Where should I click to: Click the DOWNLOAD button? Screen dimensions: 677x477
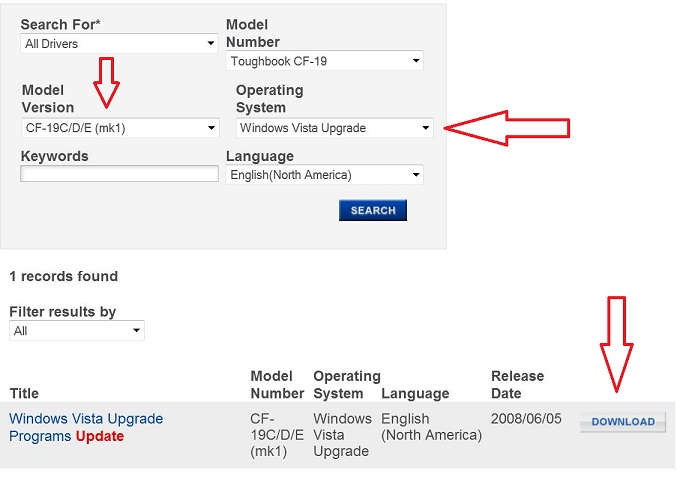[x=623, y=422]
